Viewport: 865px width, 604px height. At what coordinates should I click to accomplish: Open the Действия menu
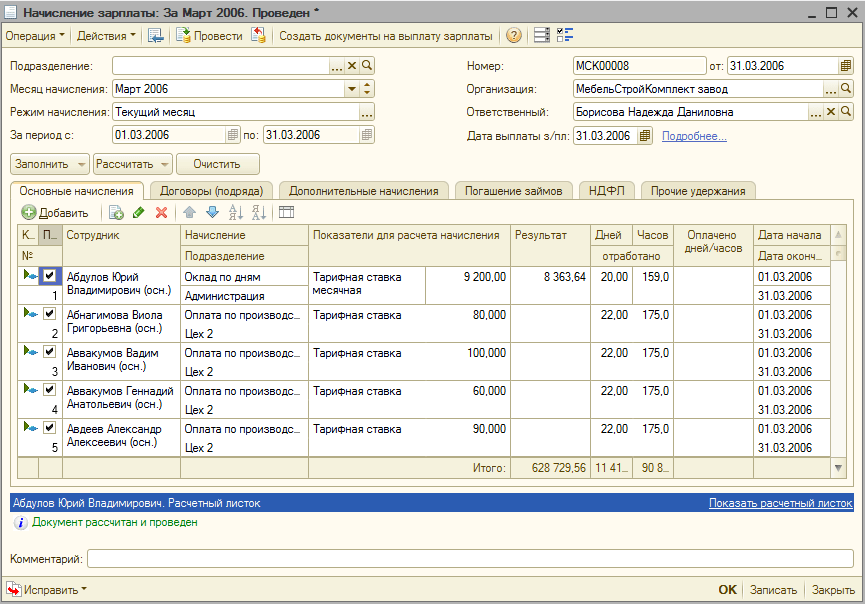[107, 36]
